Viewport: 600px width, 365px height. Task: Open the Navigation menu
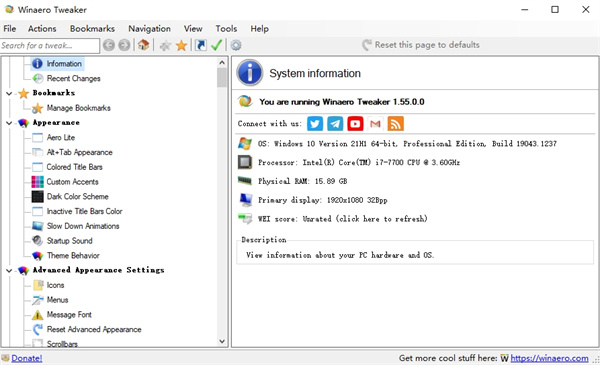click(149, 29)
